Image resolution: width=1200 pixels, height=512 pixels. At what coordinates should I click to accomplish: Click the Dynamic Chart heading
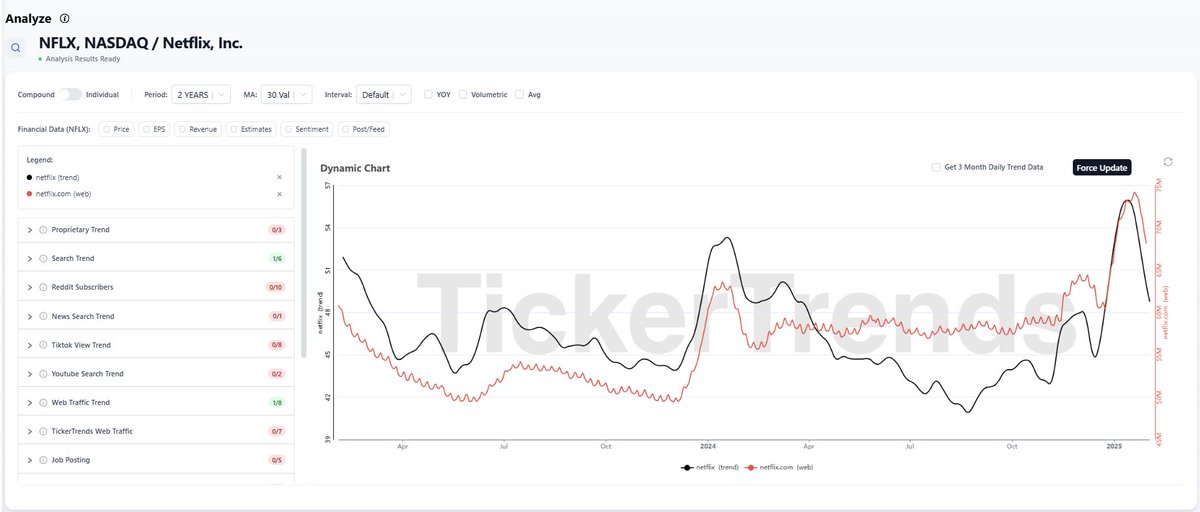click(x=355, y=168)
